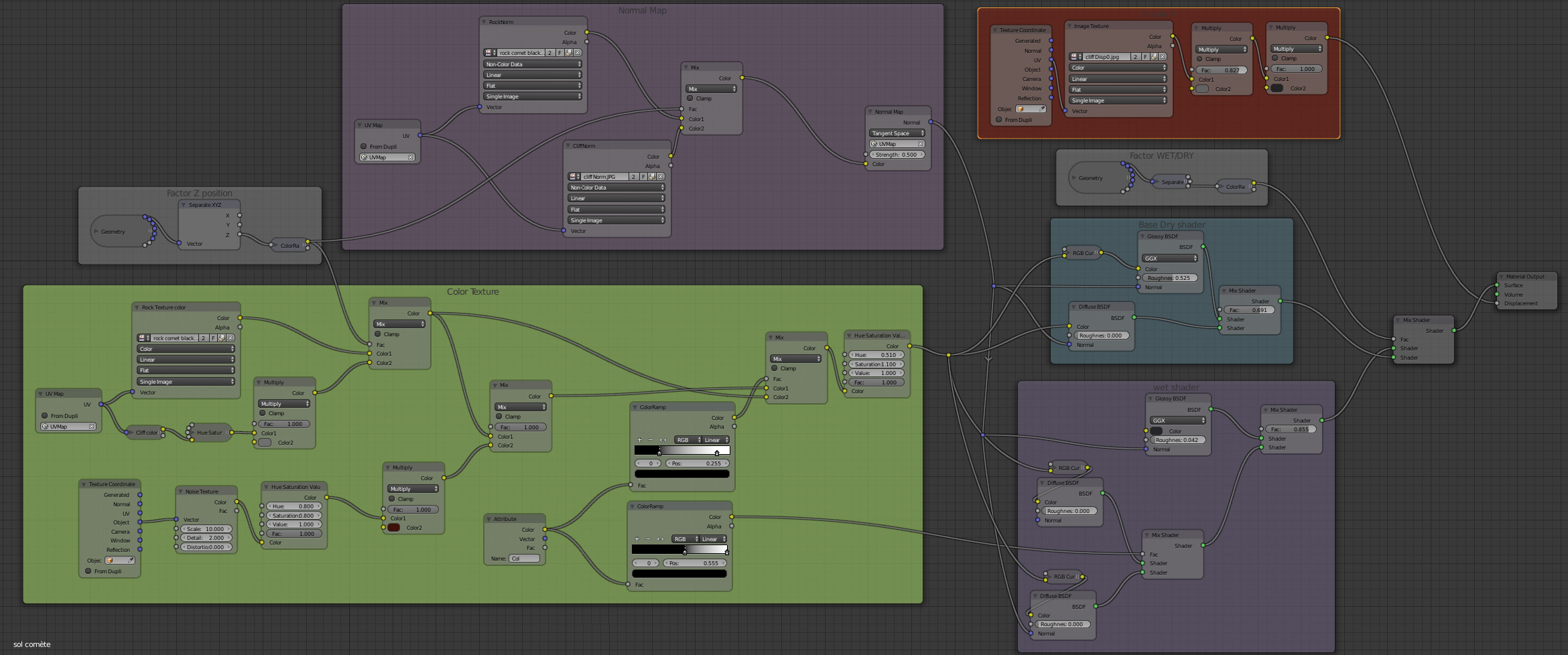Unlink the image from RockNorm node

(578, 53)
